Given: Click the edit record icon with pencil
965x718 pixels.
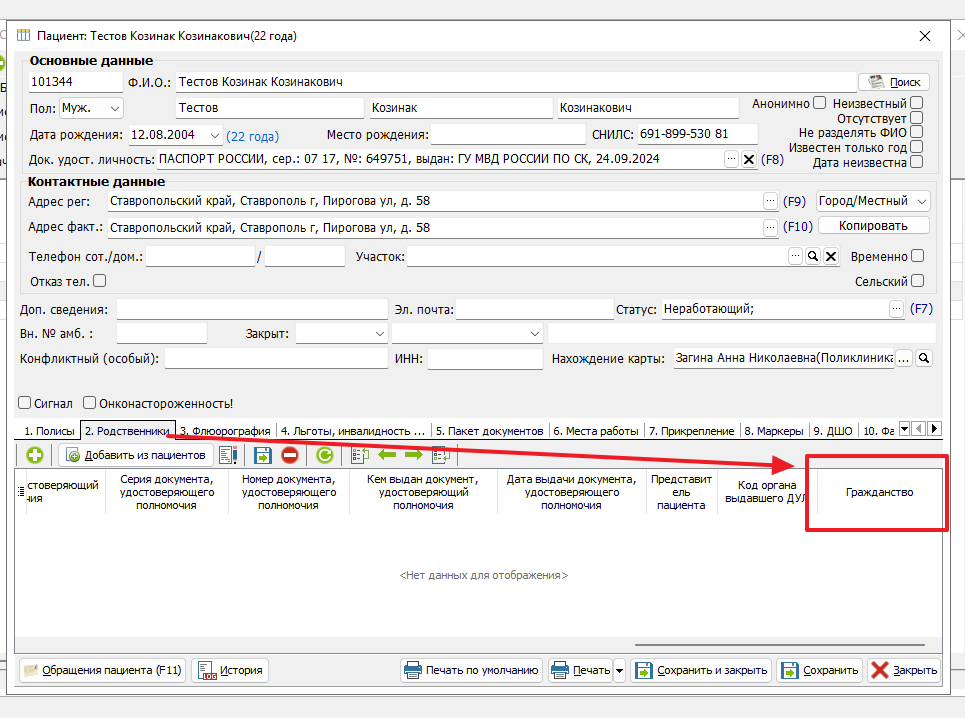Looking at the screenshot, I should pos(228,455).
